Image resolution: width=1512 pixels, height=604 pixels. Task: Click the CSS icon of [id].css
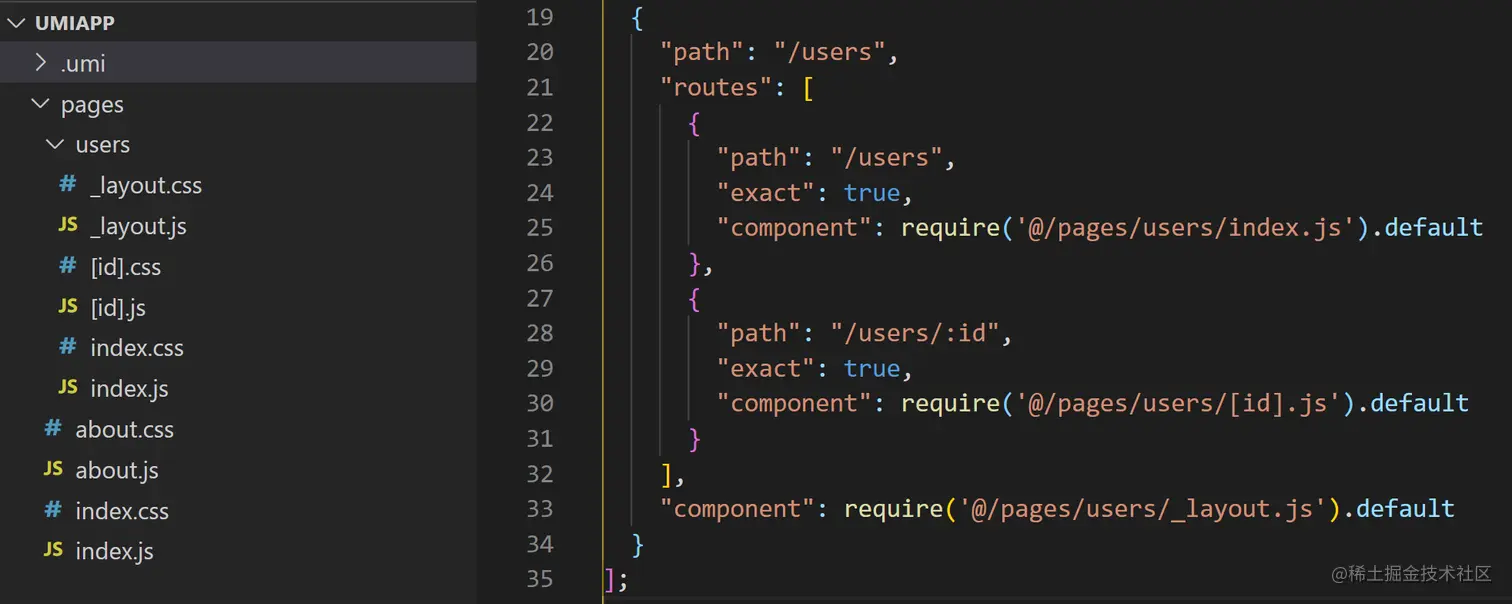68,266
